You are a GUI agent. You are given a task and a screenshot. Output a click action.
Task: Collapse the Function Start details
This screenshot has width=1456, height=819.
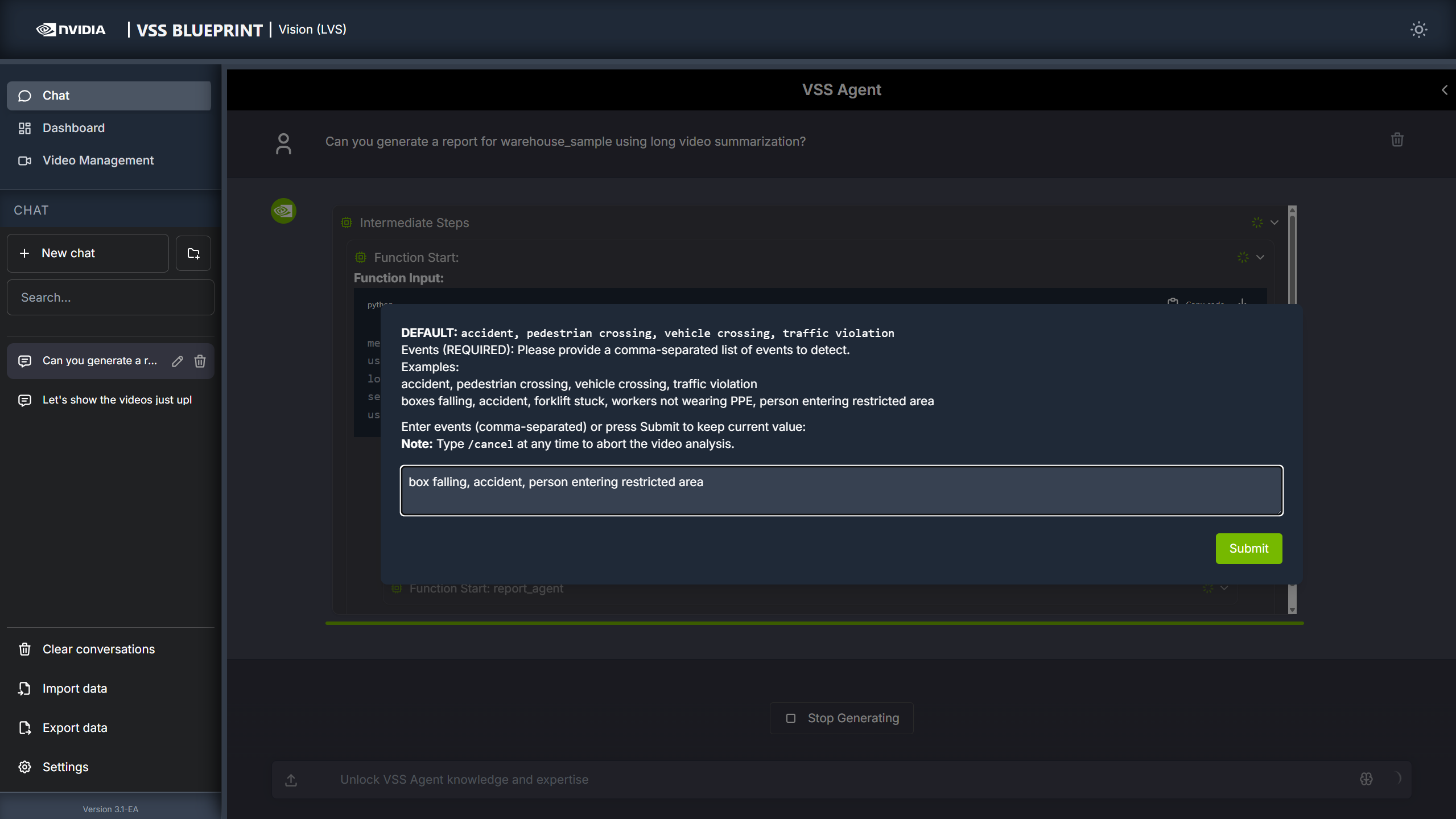(x=1261, y=257)
